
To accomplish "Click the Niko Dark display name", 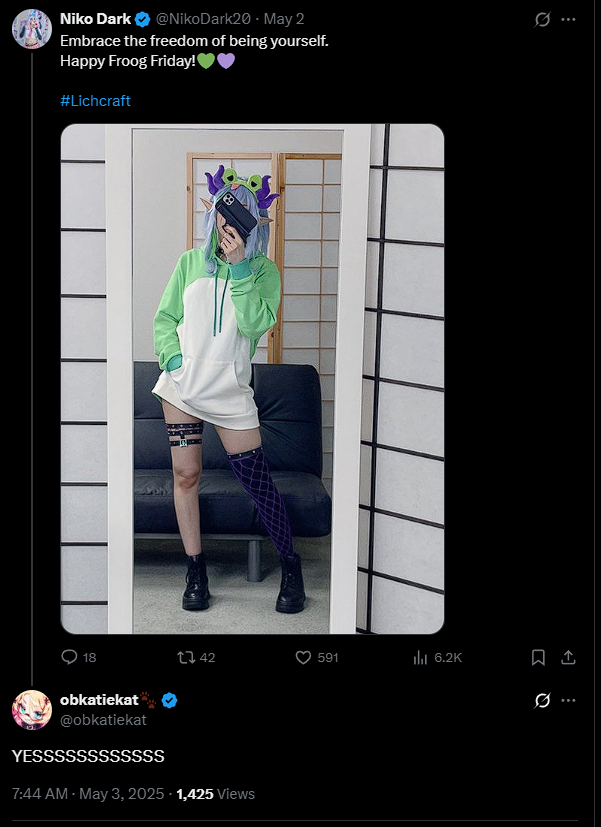I will (x=95, y=19).
